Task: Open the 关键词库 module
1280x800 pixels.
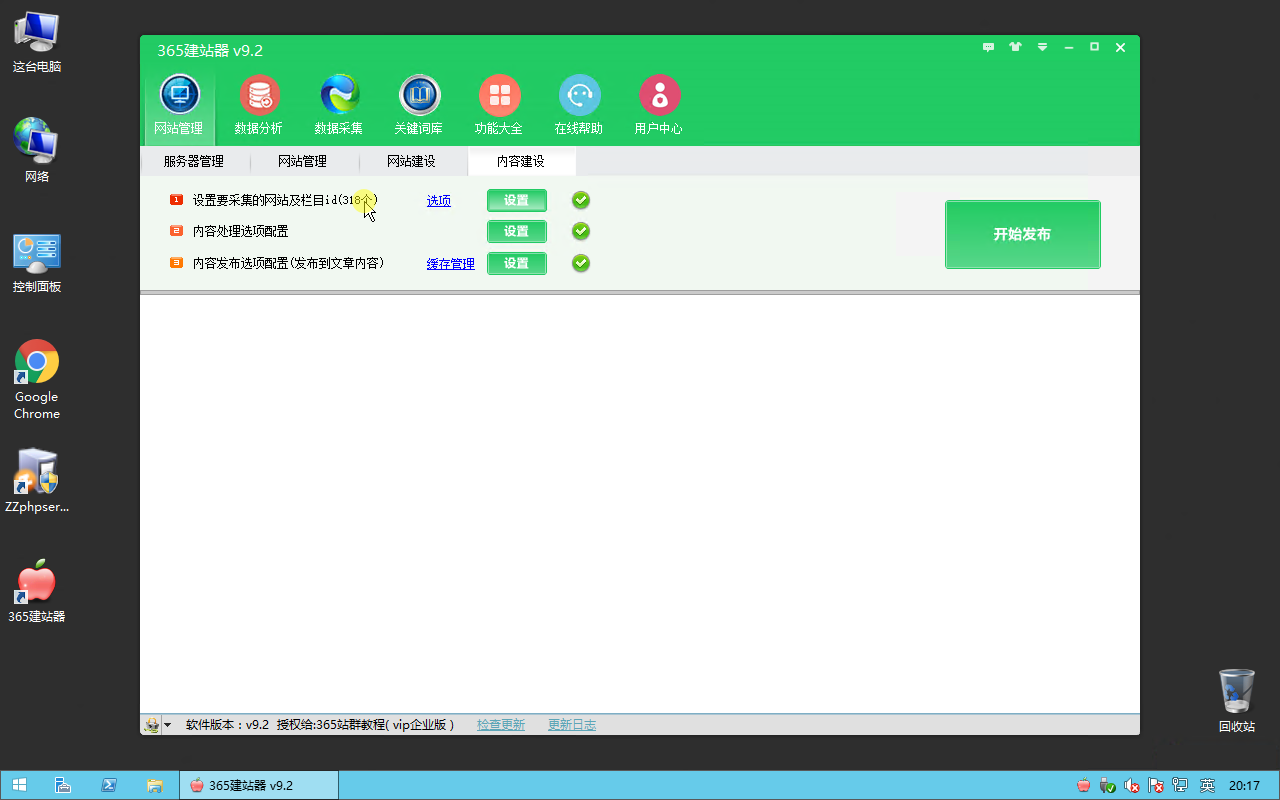Action: pyautogui.click(x=419, y=105)
